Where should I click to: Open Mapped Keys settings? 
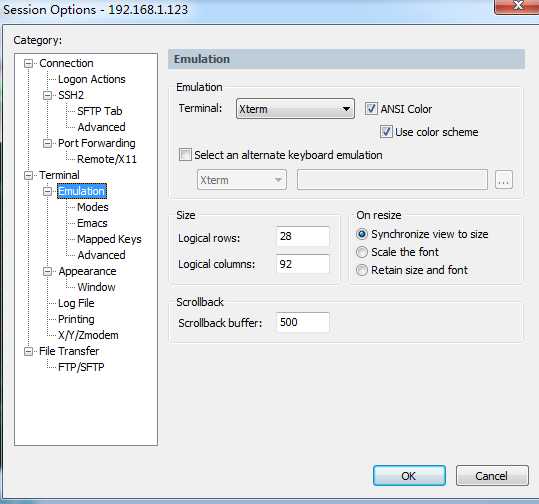tap(109, 239)
